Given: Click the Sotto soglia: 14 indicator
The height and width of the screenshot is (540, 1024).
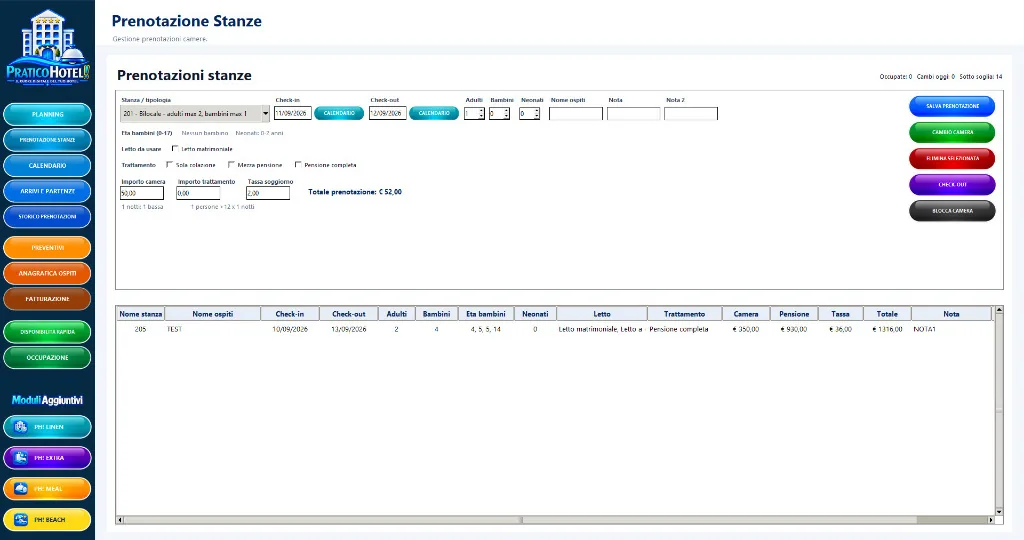Looking at the screenshot, I should [x=980, y=77].
